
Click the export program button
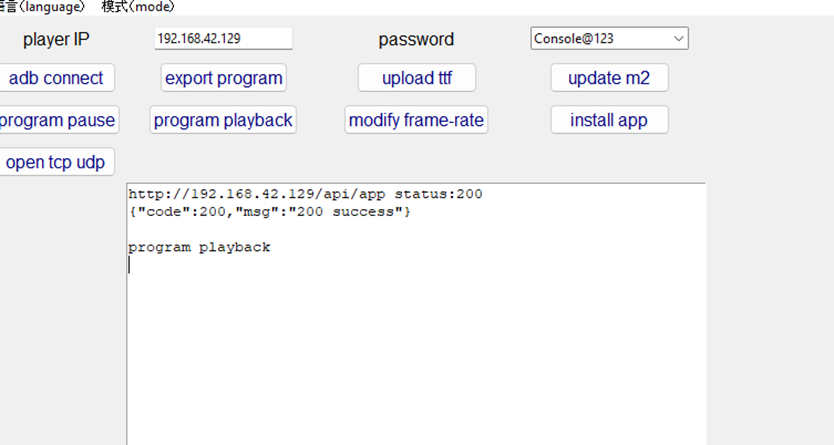[x=224, y=78]
